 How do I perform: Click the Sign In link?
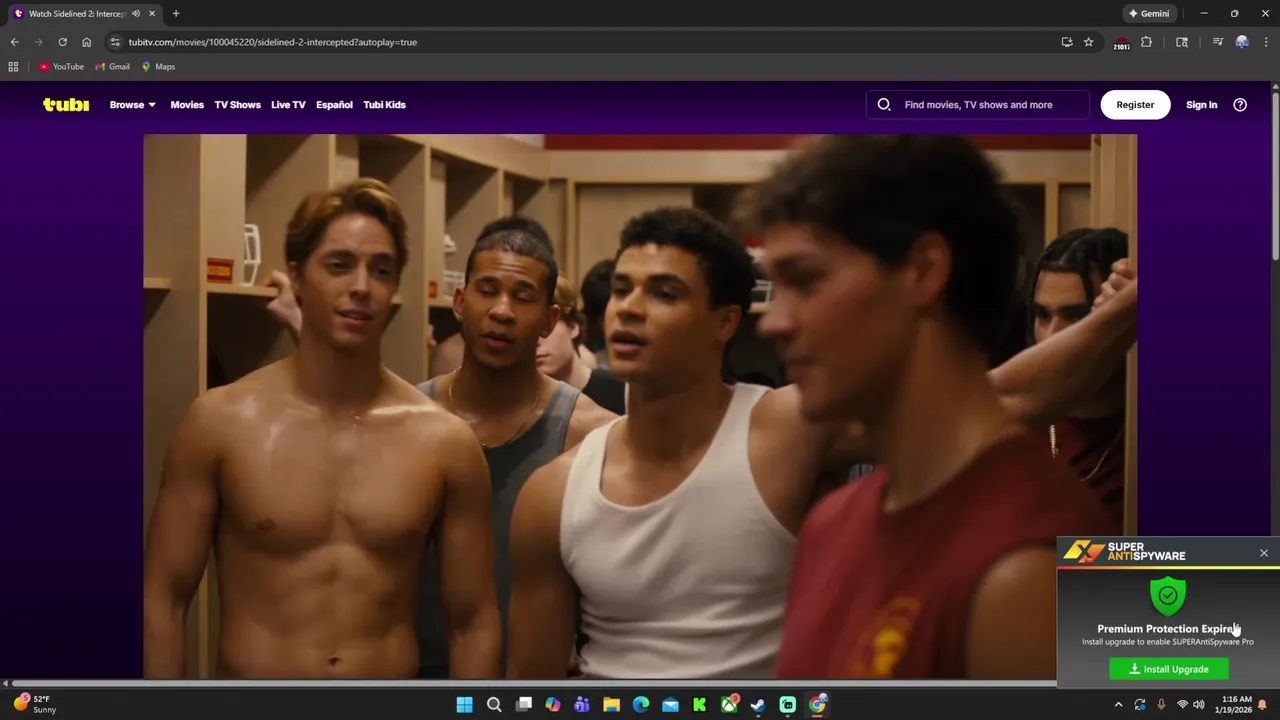[x=1201, y=104]
